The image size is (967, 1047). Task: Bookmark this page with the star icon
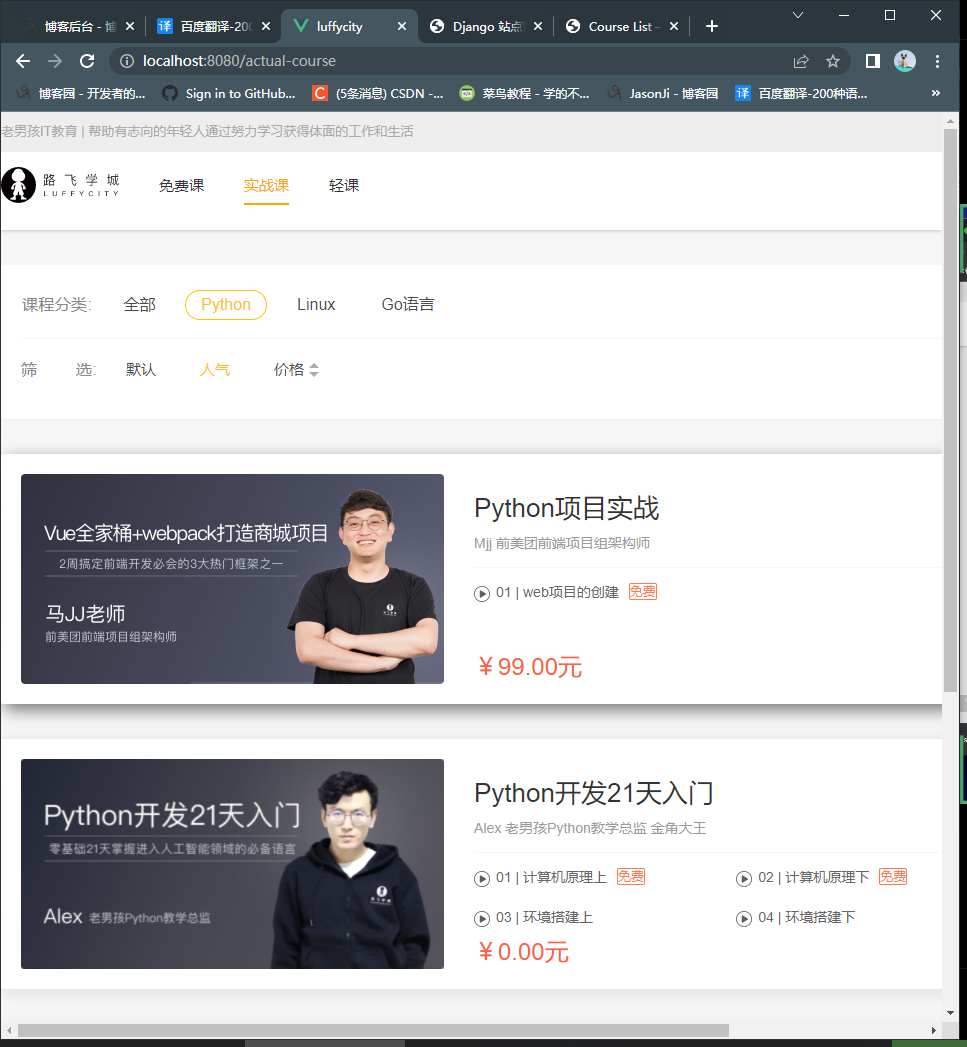click(833, 61)
